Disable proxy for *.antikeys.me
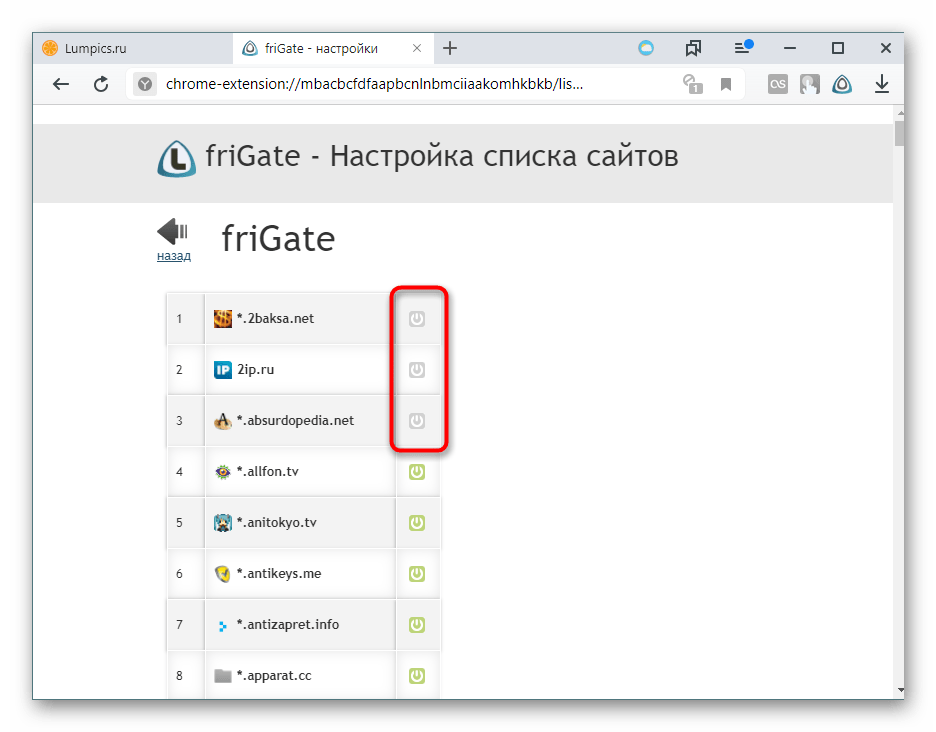936x732 pixels. [417, 574]
